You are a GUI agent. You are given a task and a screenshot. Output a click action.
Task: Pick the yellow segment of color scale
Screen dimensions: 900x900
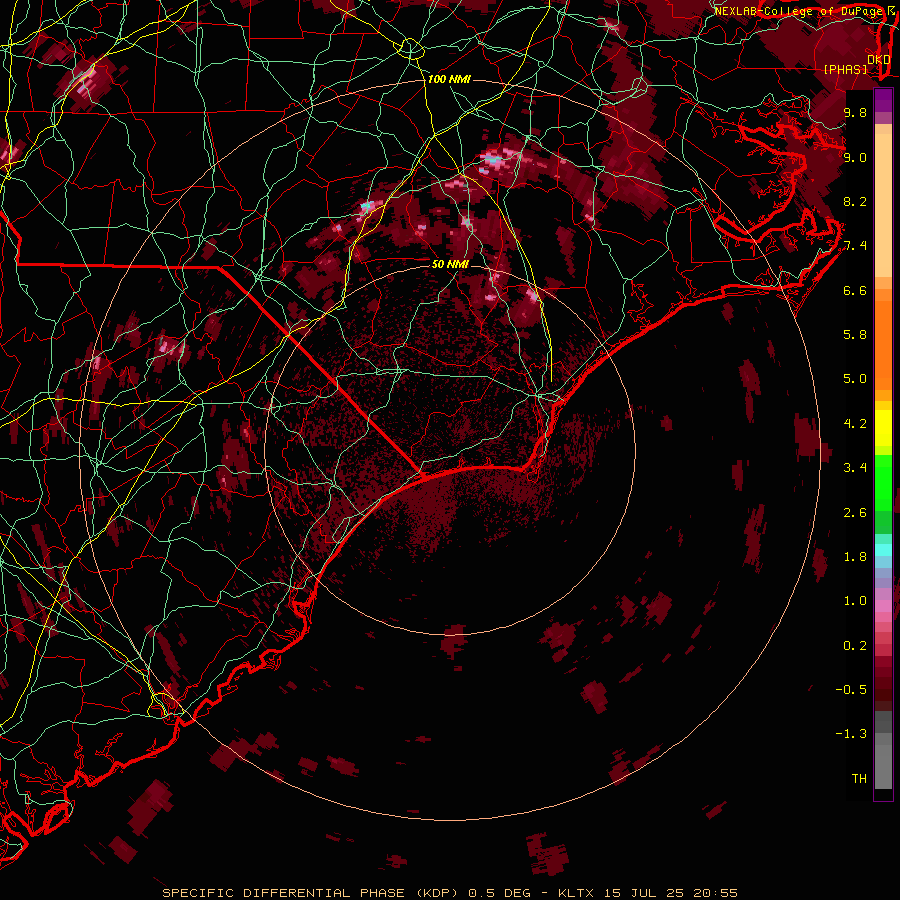point(883,428)
